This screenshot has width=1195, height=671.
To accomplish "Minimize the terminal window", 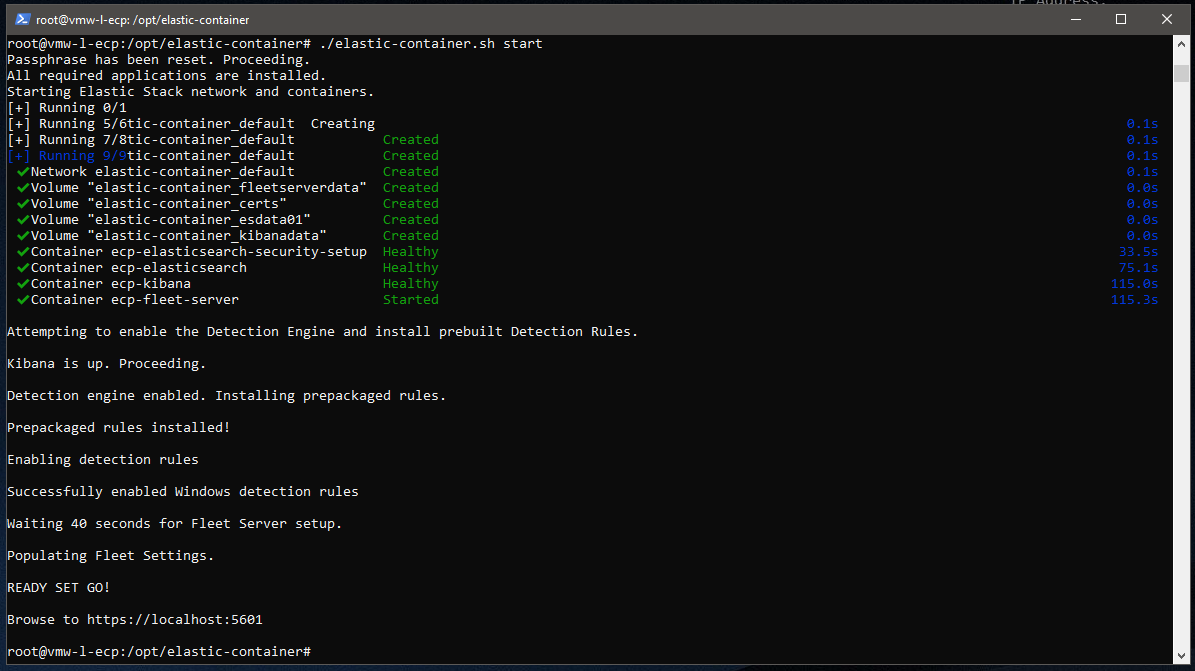I will pyautogui.click(x=1075, y=19).
